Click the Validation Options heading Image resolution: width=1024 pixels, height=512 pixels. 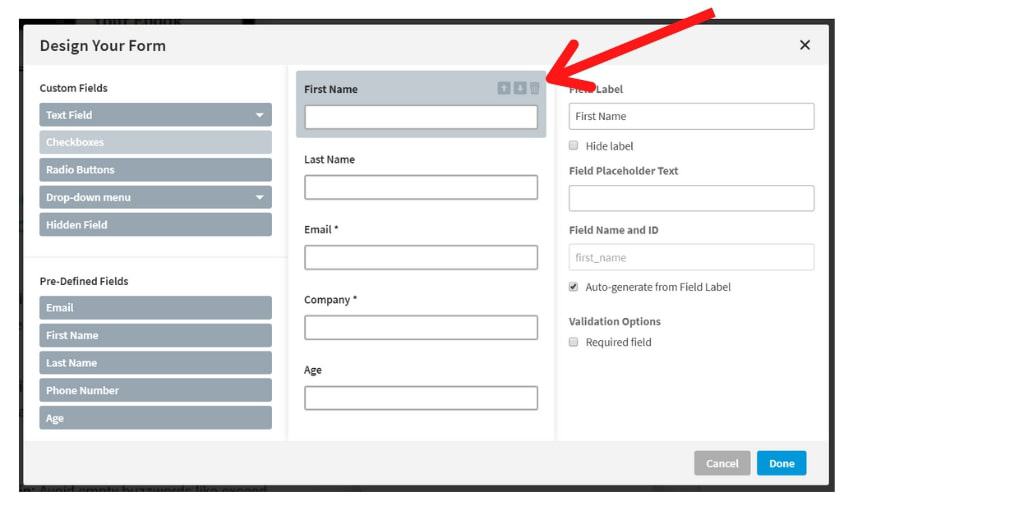coord(615,321)
